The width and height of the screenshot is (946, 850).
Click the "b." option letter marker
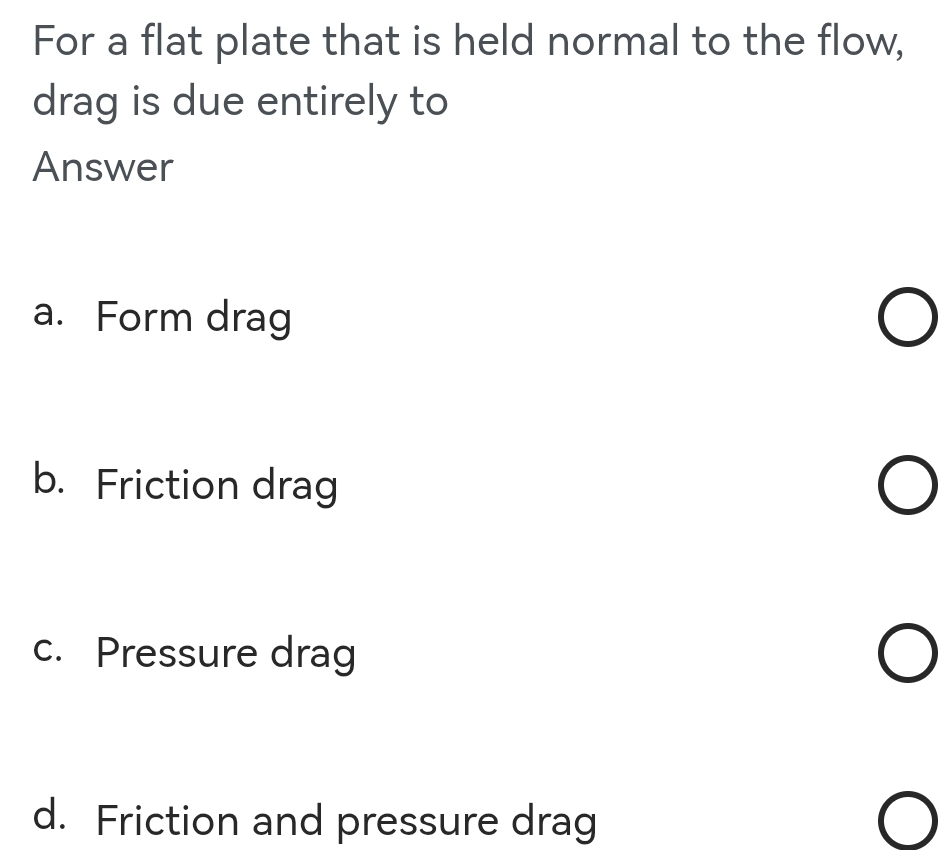[x=50, y=481]
